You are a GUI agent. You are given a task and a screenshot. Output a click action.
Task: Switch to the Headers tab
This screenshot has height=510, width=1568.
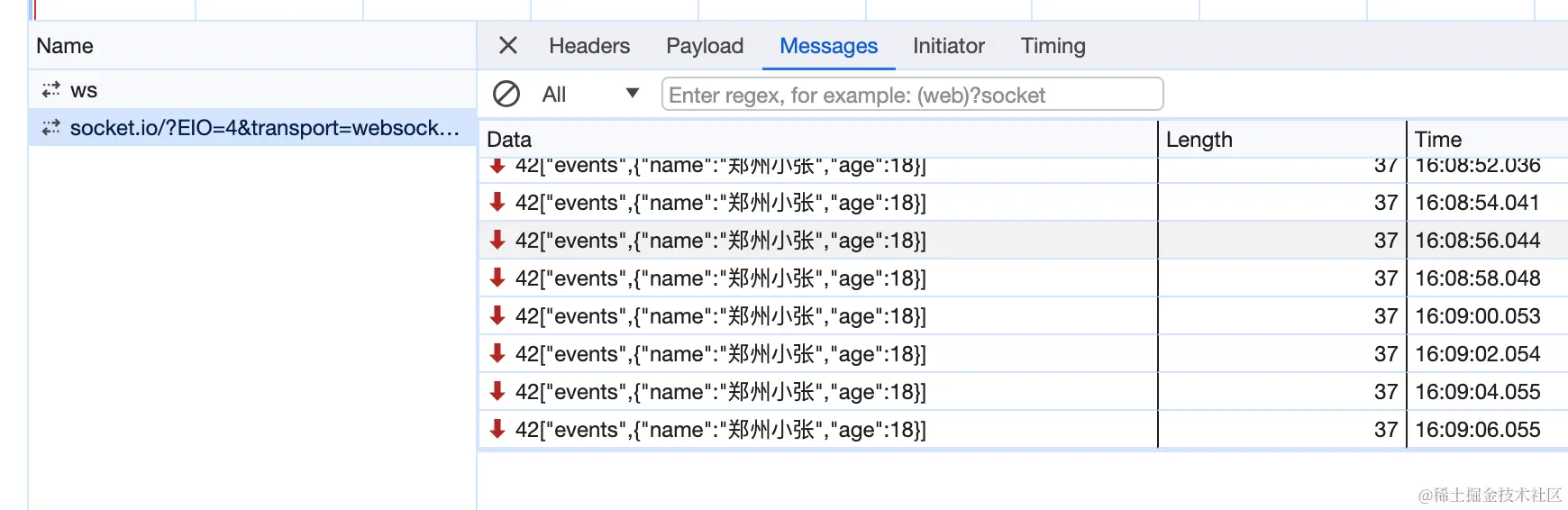click(589, 46)
